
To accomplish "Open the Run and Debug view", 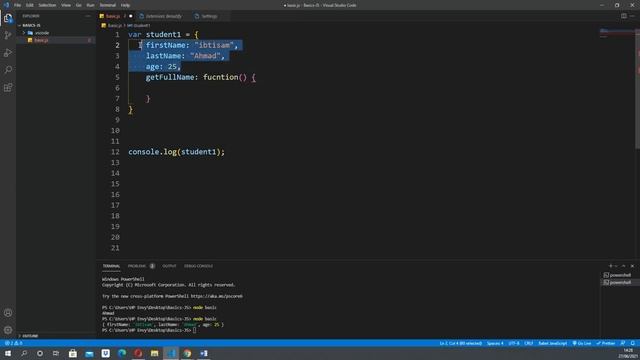I will coord(8,53).
